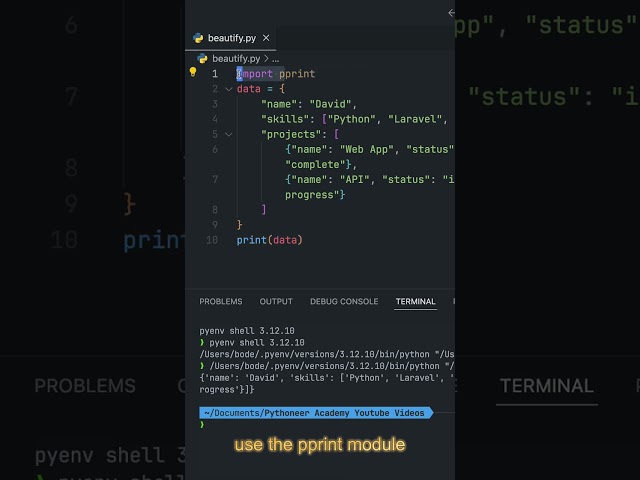Select the beautify.py editor tab
640x480 pixels.
pyautogui.click(x=231, y=38)
